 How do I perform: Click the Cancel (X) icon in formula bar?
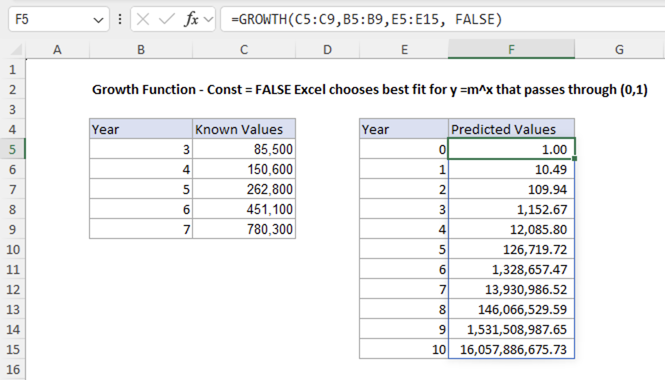pyautogui.click(x=143, y=19)
